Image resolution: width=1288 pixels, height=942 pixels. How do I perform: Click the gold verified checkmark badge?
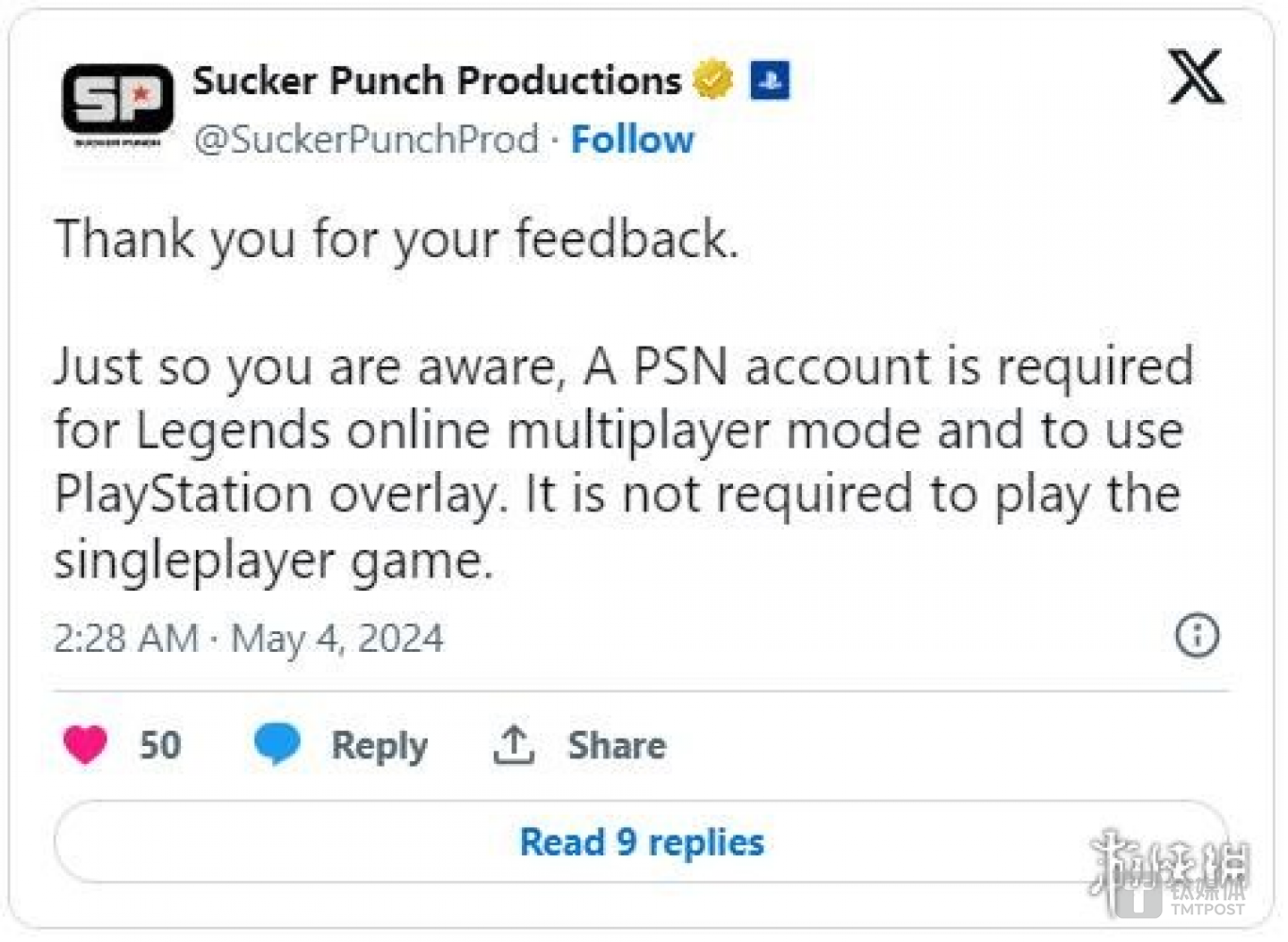pyautogui.click(x=712, y=80)
